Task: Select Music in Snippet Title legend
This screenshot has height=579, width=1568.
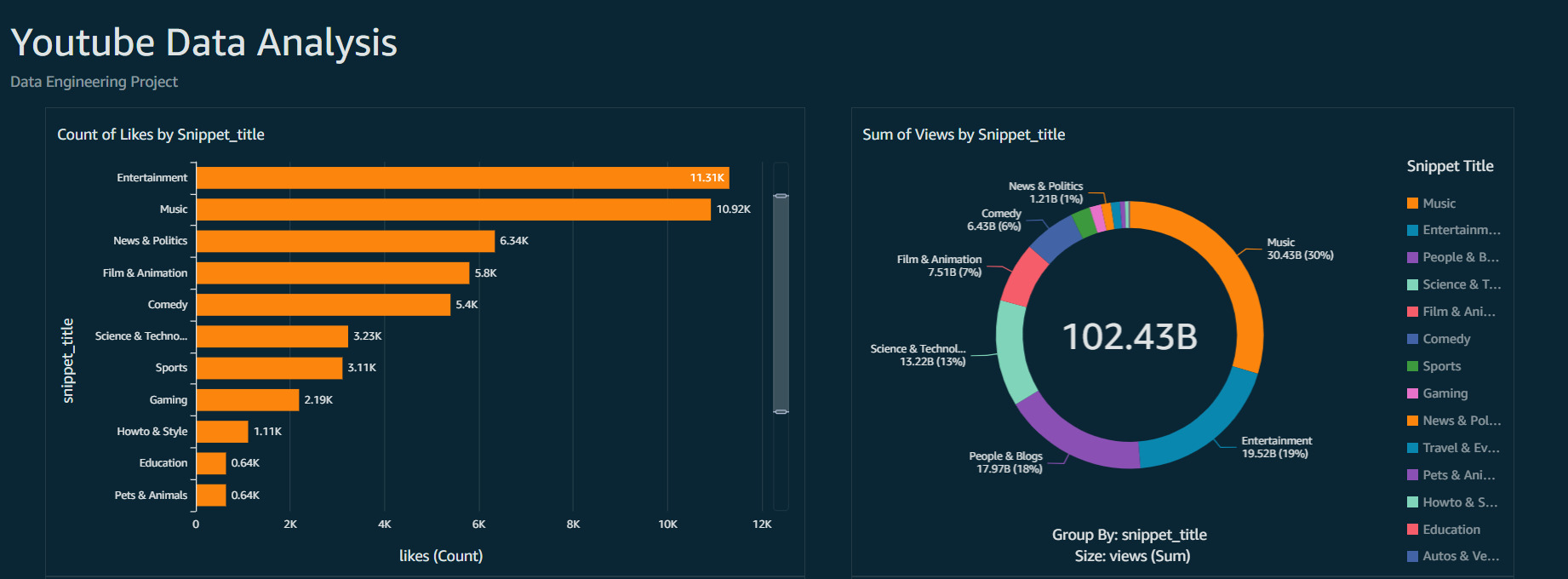Action: 1439,204
